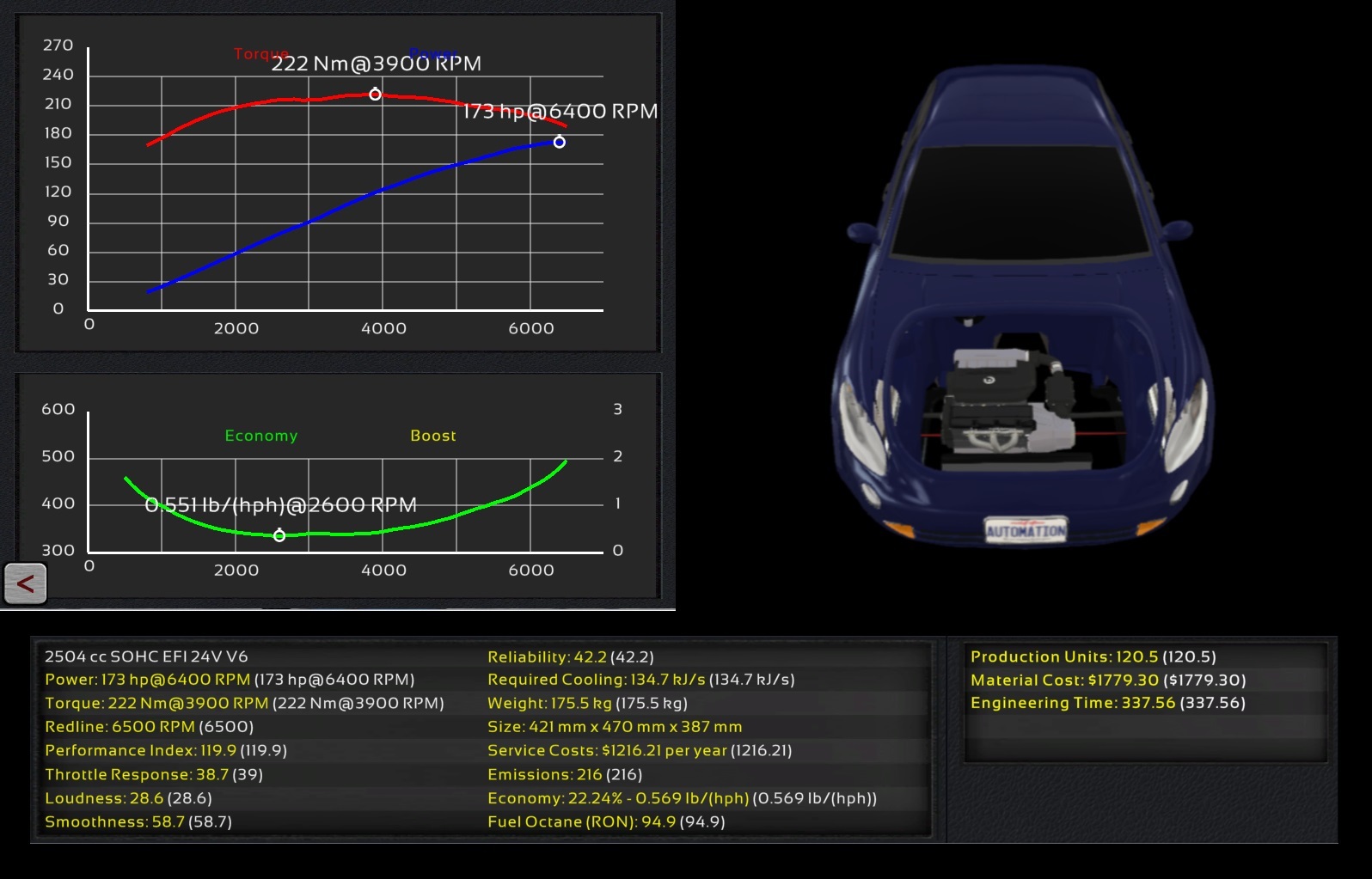
Task: Click the right side mirror of the car
Action: click(1177, 229)
